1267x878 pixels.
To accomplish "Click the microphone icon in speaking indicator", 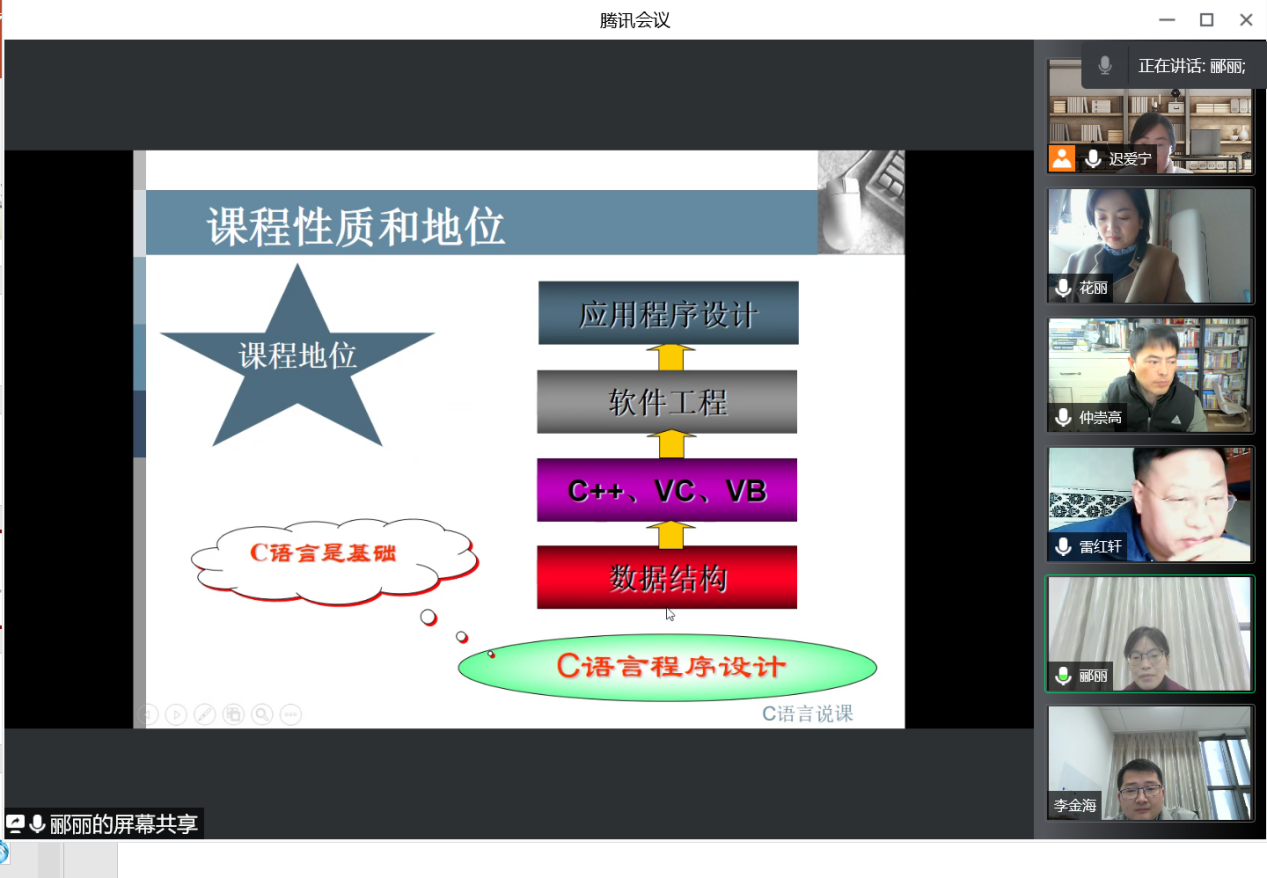I will click(x=1105, y=66).
